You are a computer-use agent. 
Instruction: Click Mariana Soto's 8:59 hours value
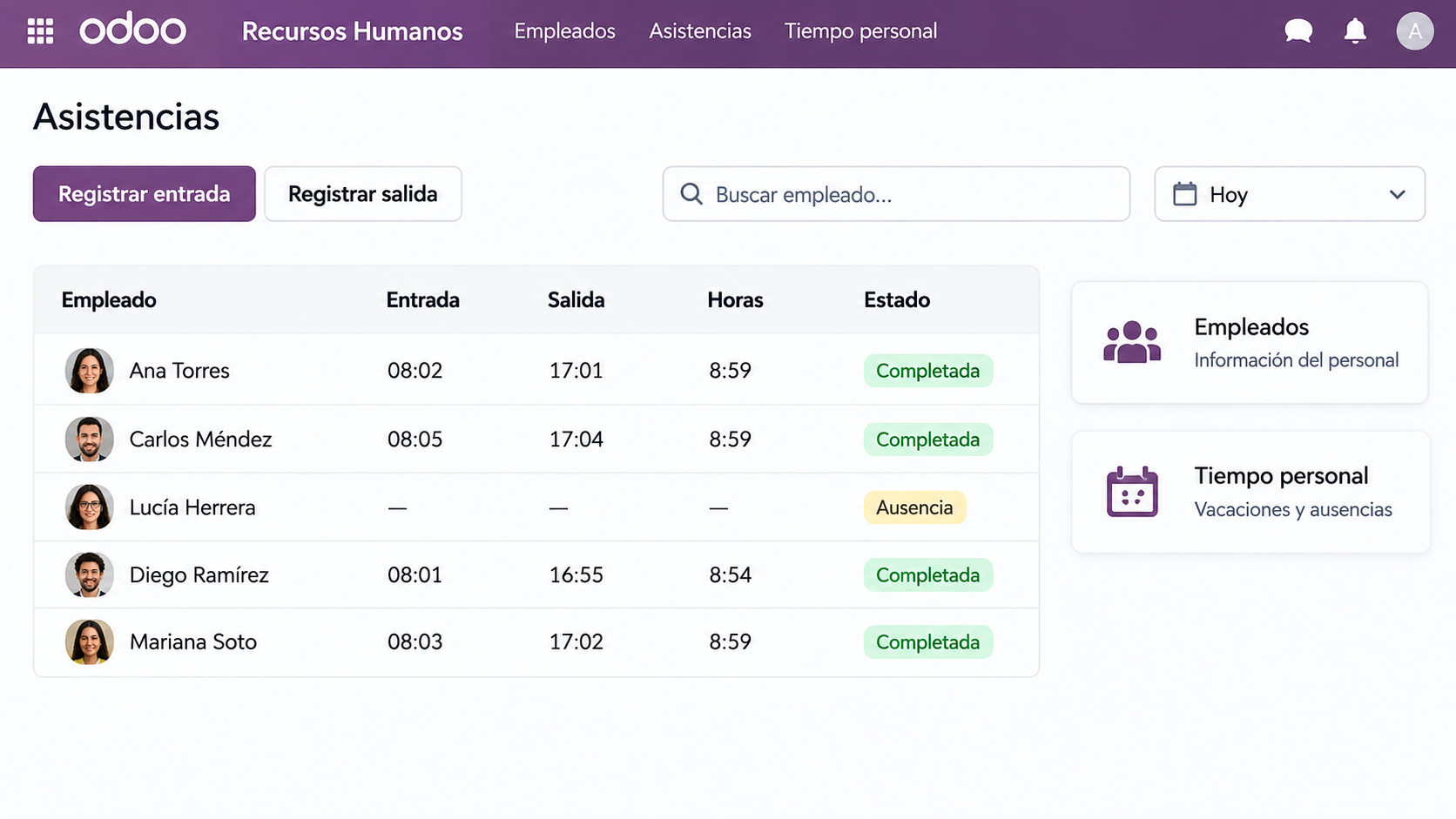click(x=730, y=642)
